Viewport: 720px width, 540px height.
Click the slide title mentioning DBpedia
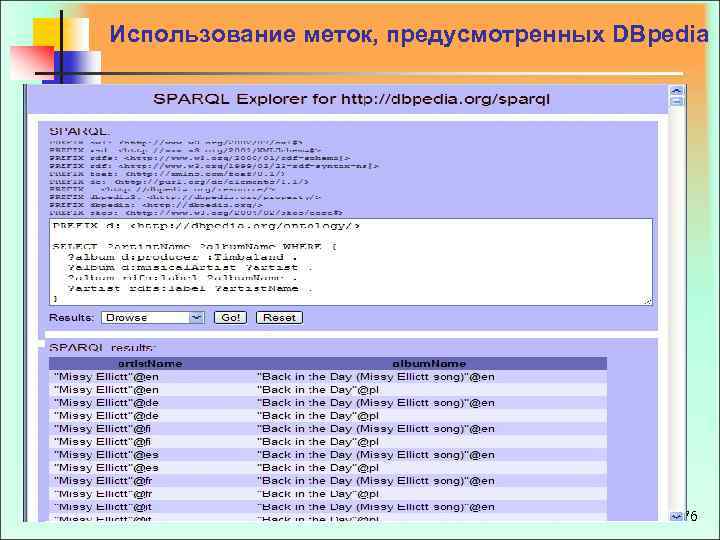(409, 34)
